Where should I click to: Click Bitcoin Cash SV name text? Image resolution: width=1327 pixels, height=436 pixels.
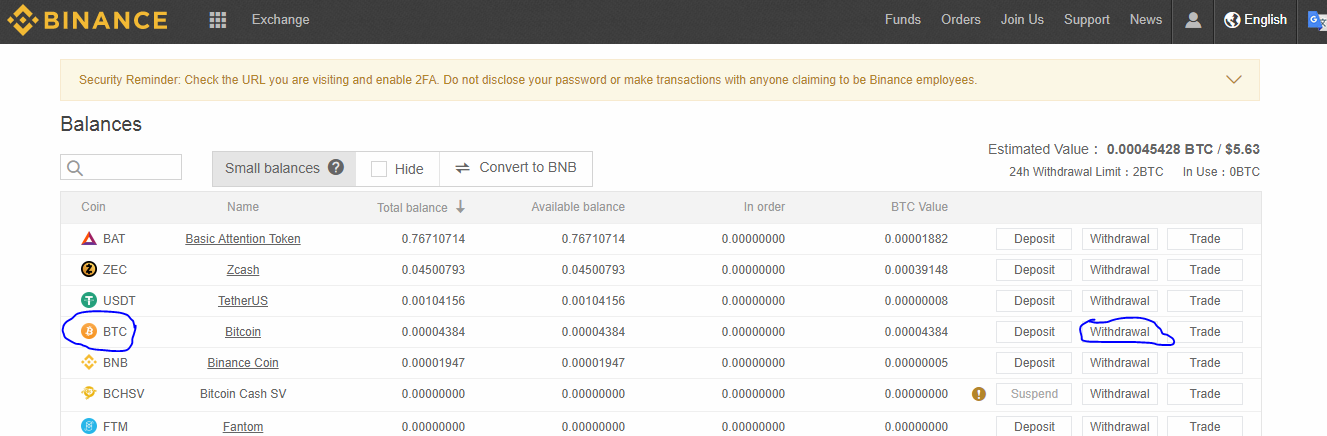click(x=243, y=394)
